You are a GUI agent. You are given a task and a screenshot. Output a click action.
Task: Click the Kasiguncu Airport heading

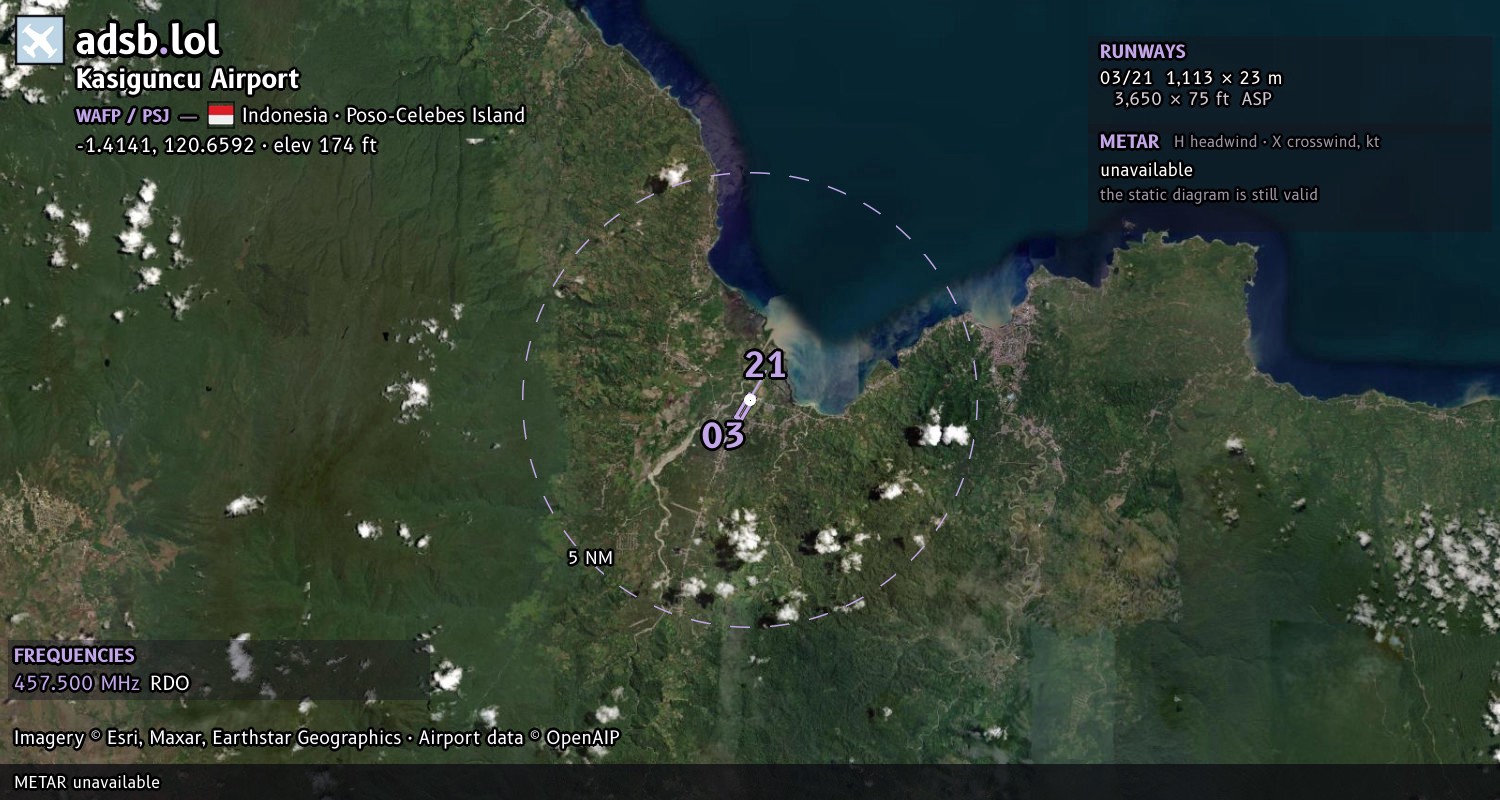click(187, 79)
